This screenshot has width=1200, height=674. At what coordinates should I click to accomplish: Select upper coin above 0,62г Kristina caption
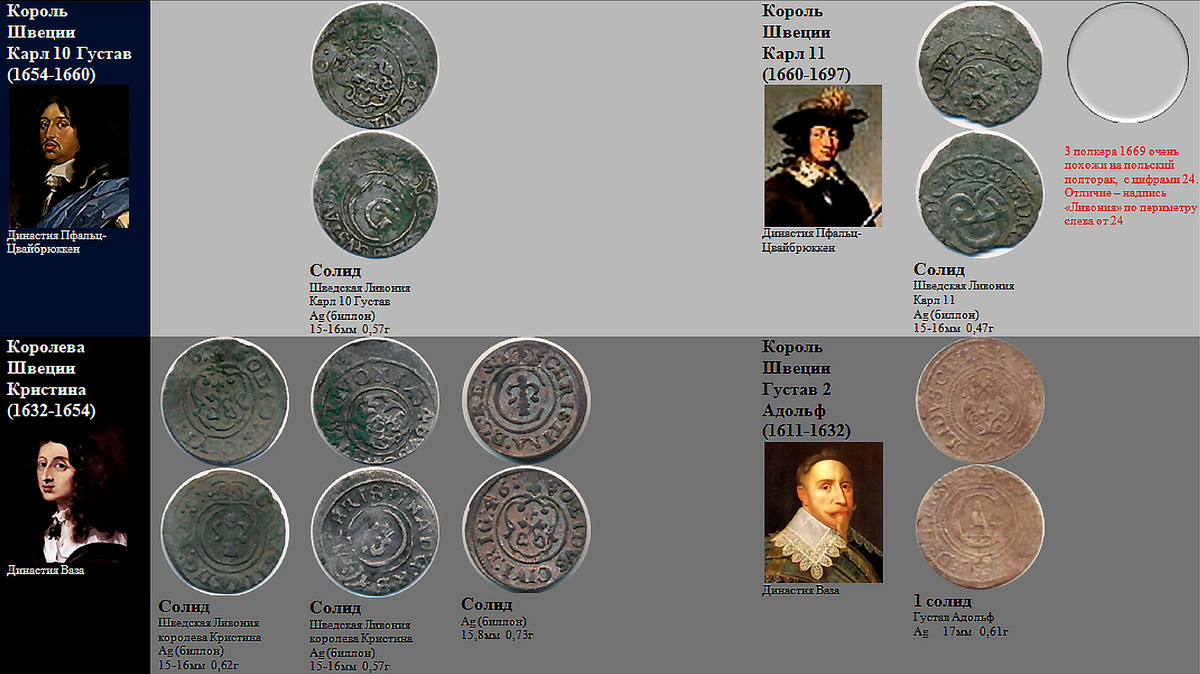pos(224,401)
